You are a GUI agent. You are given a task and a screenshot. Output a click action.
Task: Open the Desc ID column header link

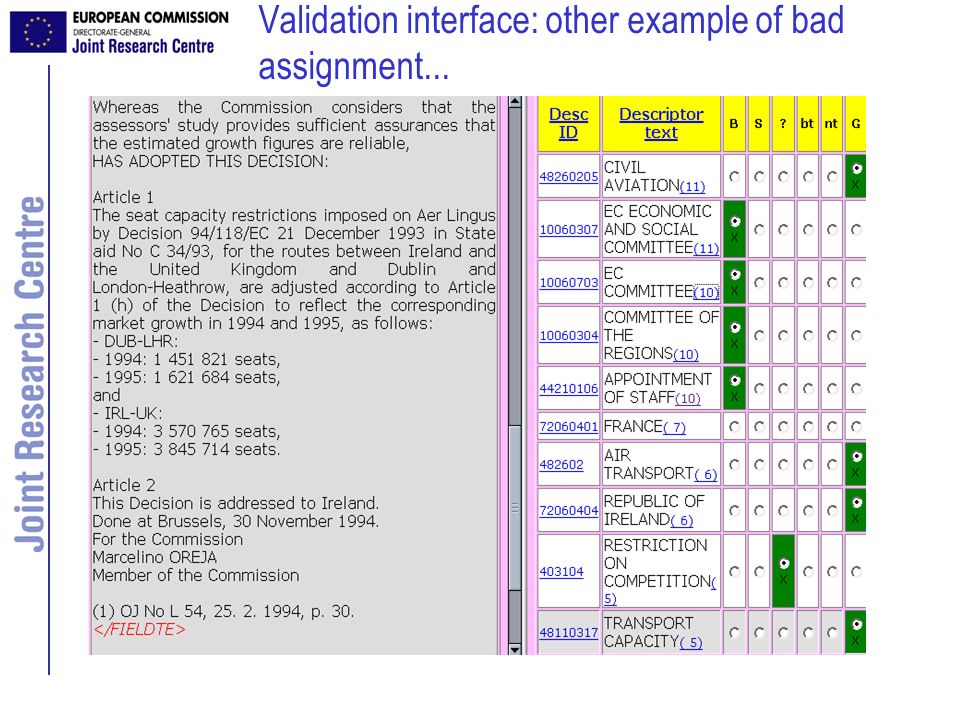tap(568, 123)
